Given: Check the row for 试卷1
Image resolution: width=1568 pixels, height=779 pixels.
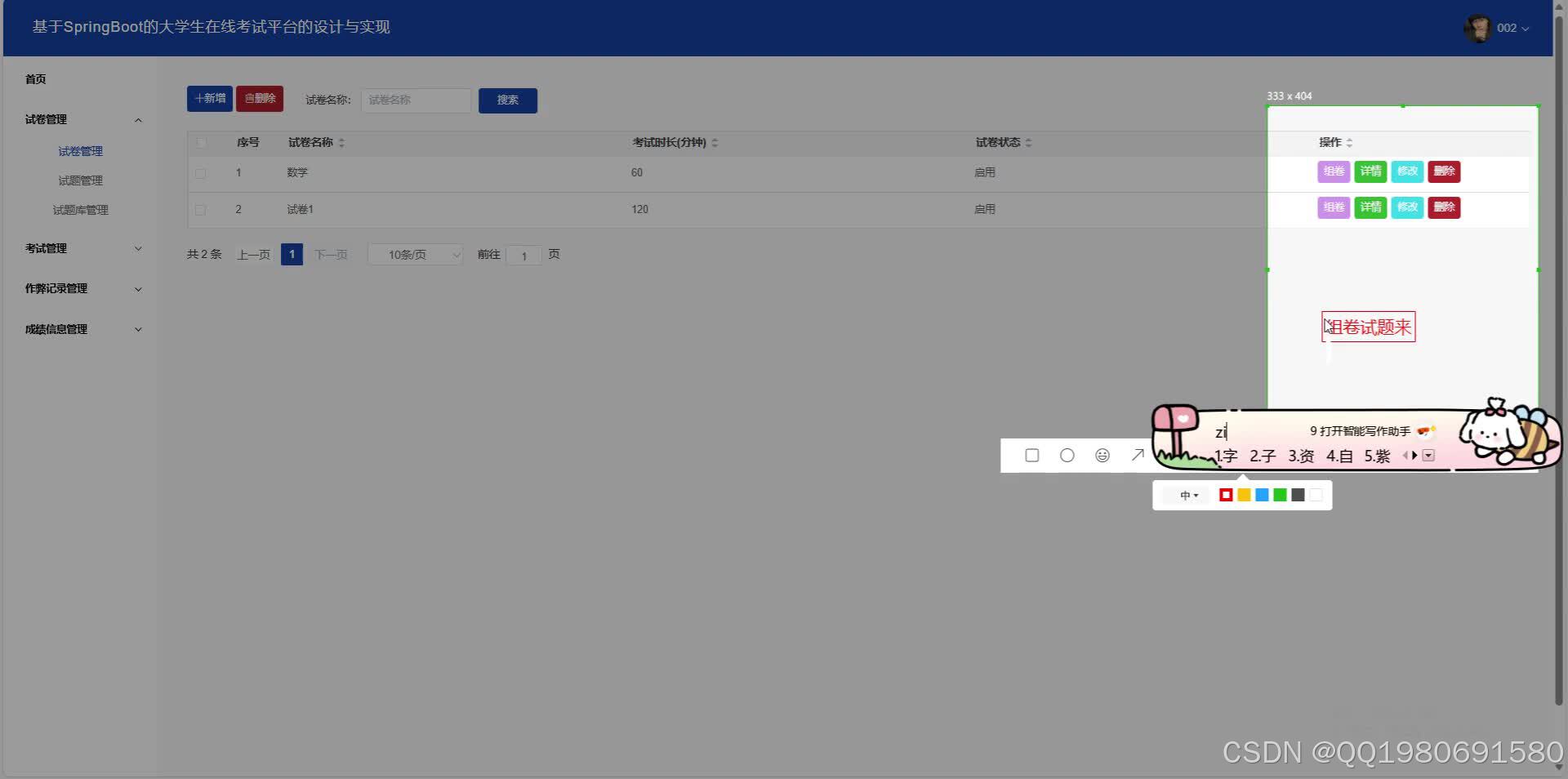Looking at the screenshot, I should coord(201,210).
